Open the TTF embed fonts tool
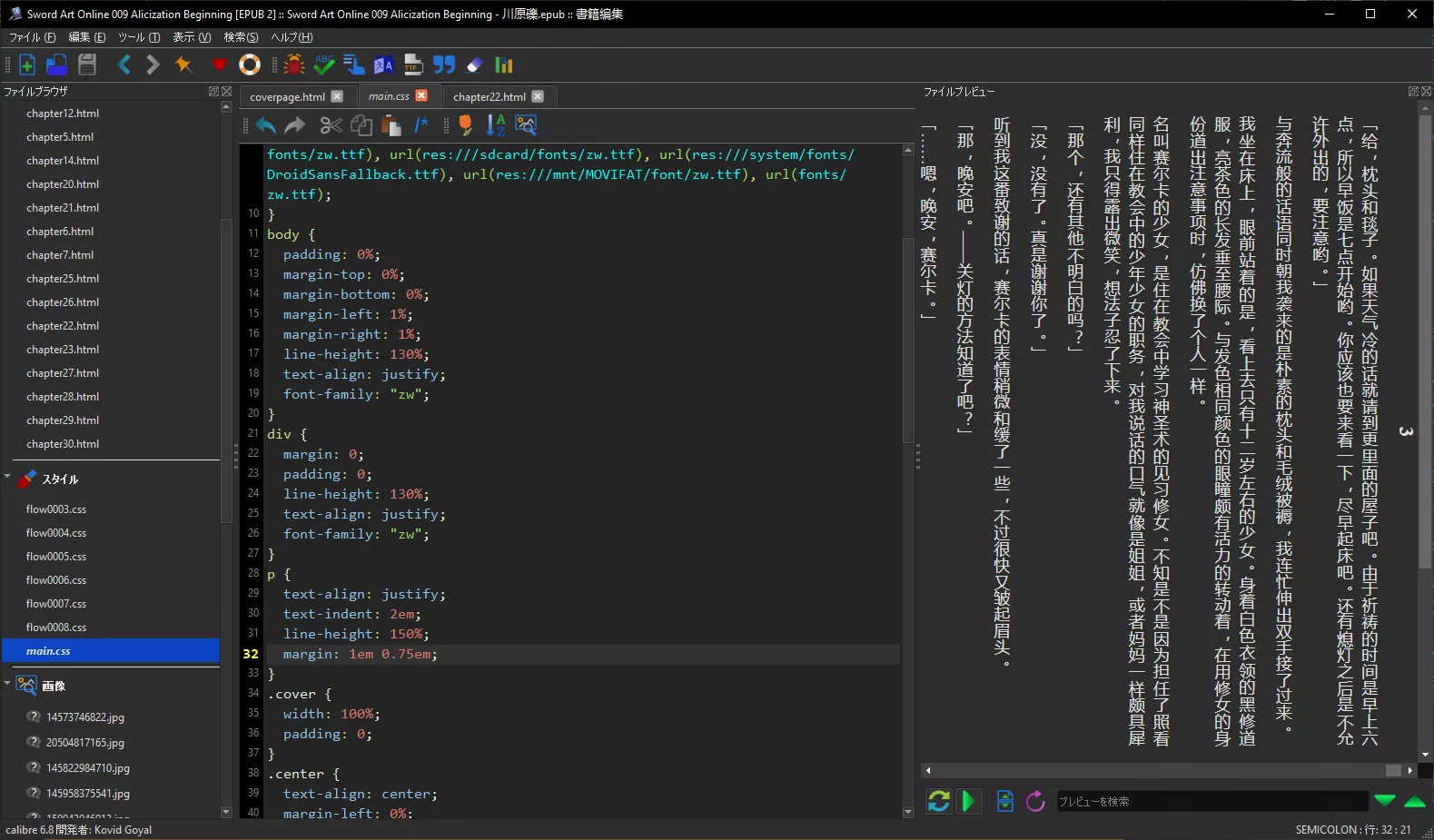1434x840 pixels. pos(413,64)
